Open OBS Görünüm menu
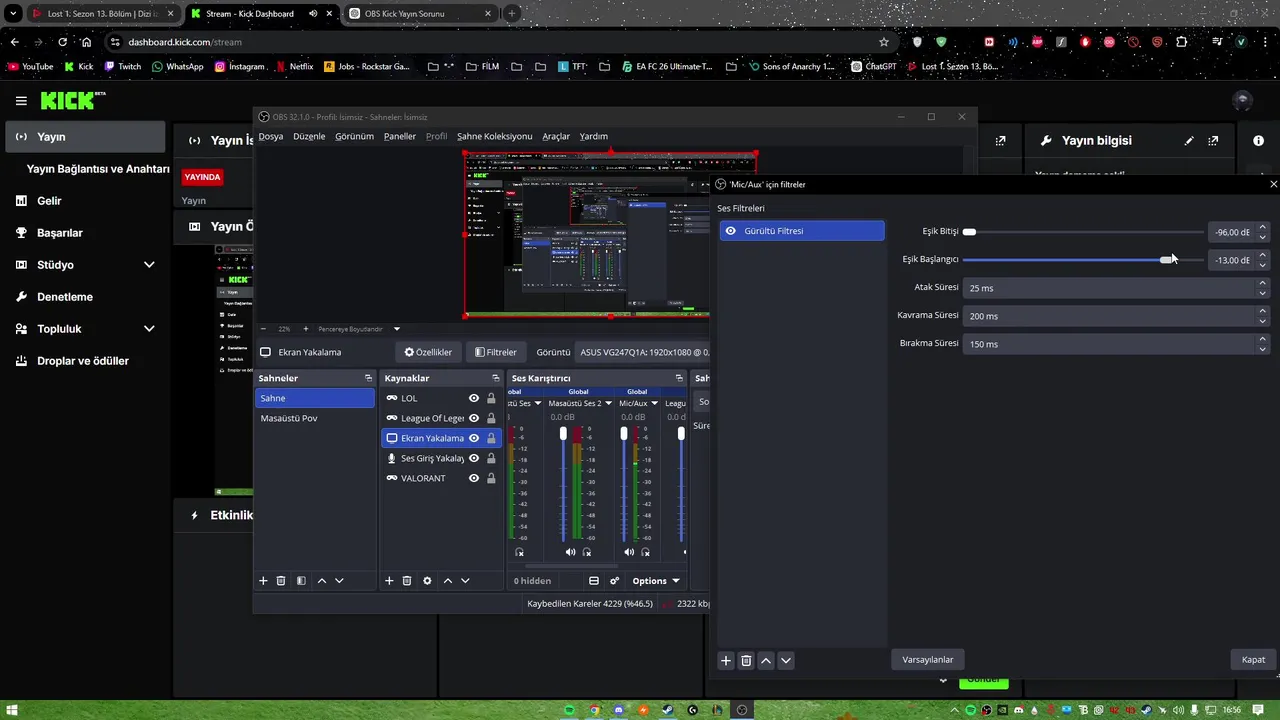 coord(354,136)
